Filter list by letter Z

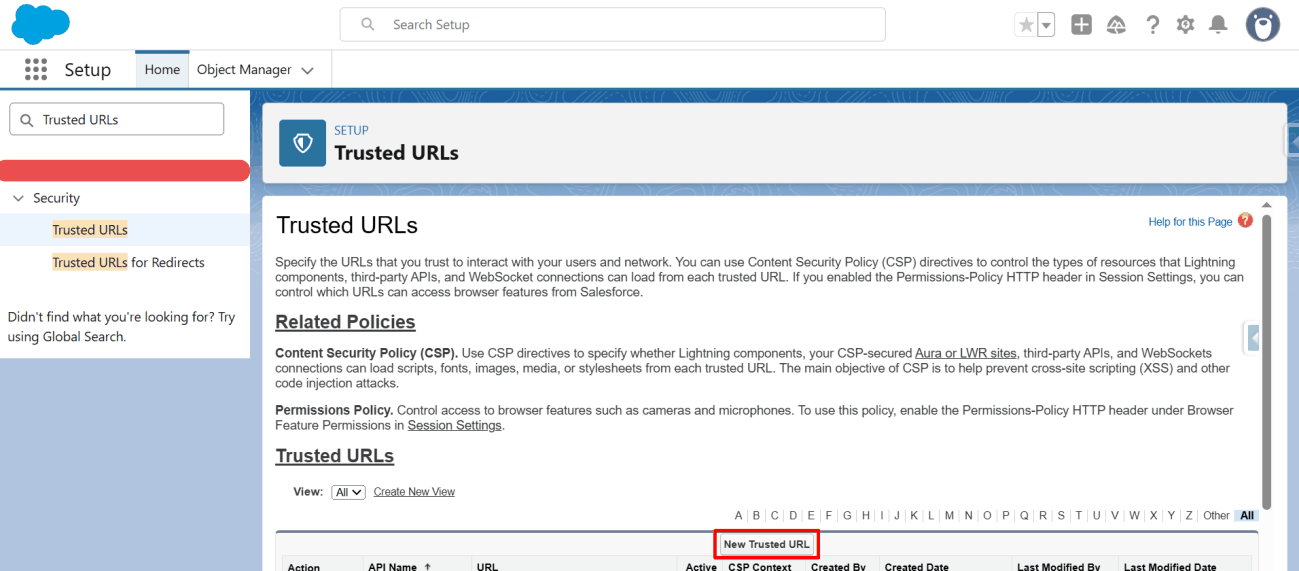1189,516
